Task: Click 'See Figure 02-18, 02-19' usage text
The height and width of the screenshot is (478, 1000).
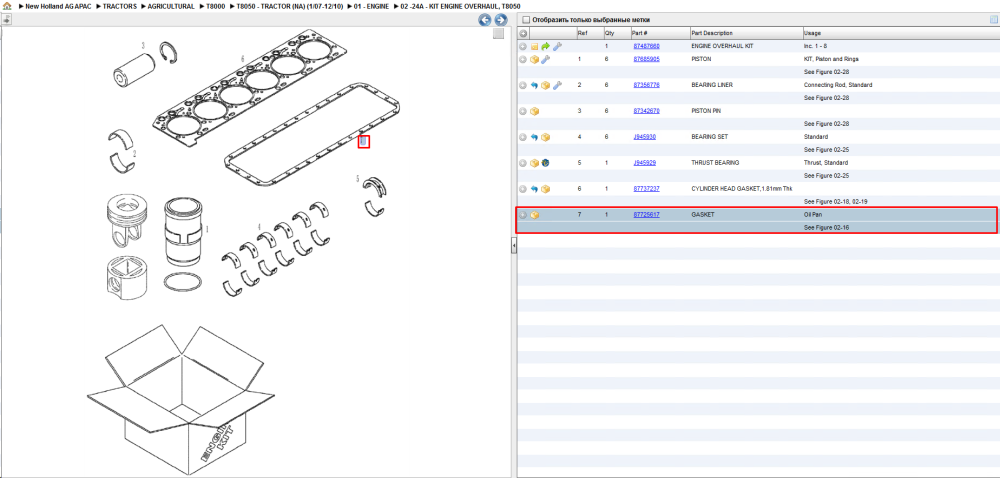Action: tap(835, 202)
